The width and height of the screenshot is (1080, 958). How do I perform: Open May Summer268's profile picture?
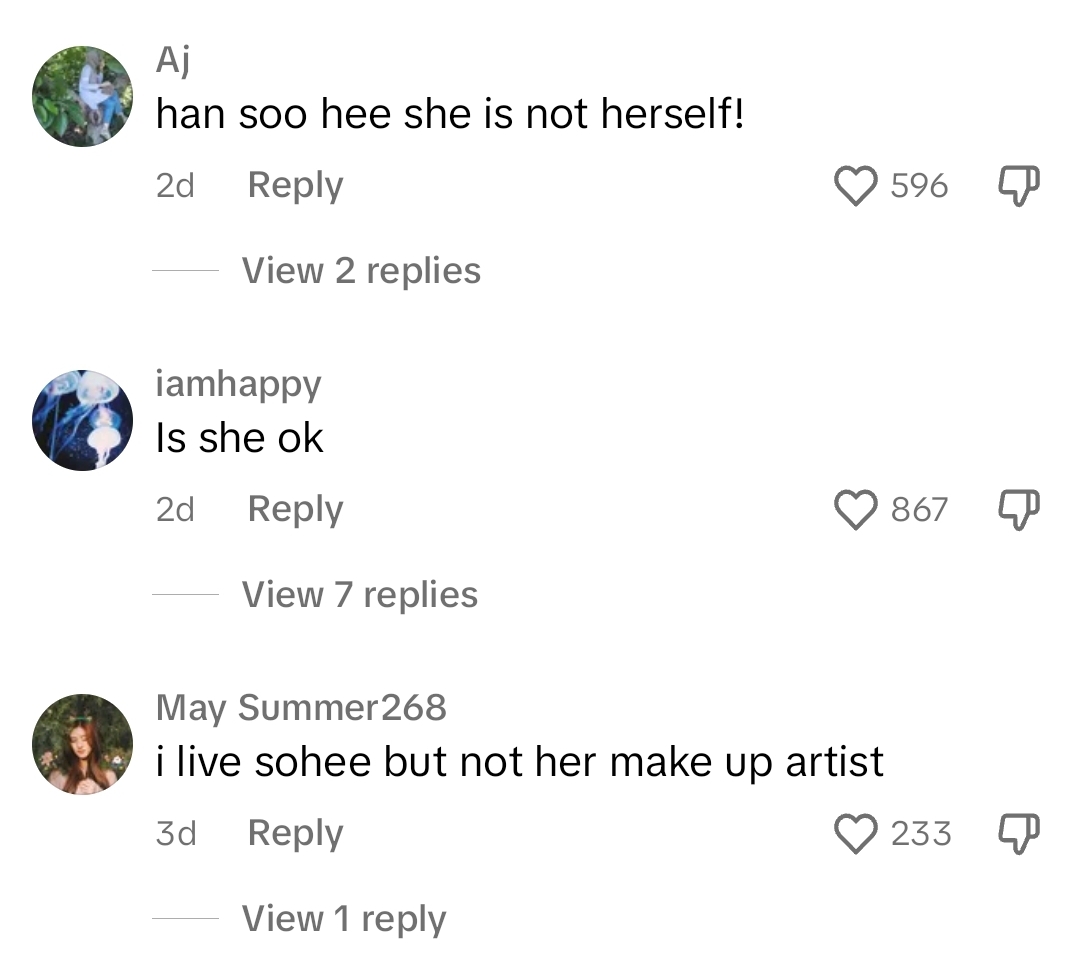click(x=83, y=742)
